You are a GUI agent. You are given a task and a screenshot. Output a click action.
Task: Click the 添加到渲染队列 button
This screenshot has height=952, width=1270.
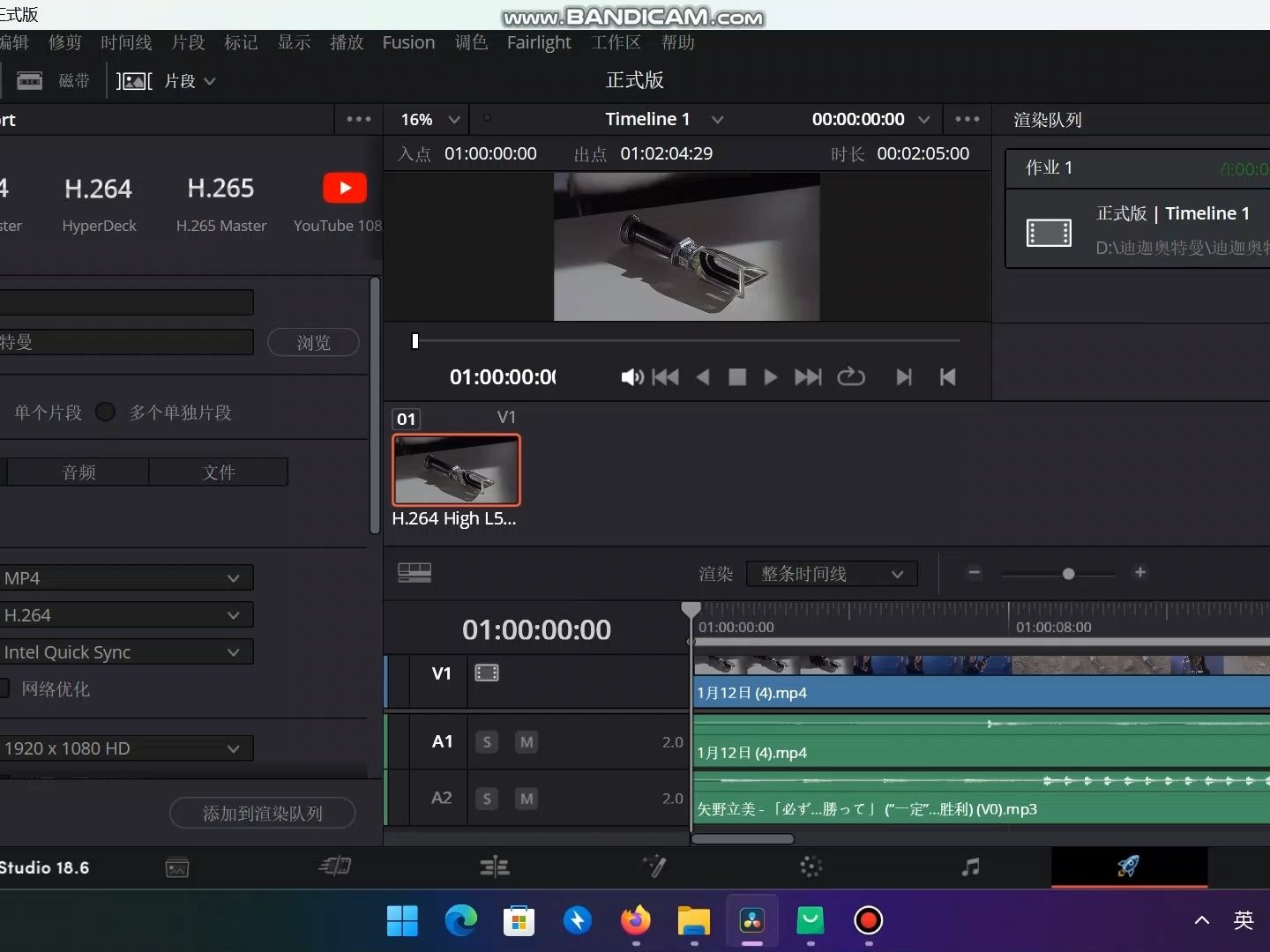pos(261,813)
